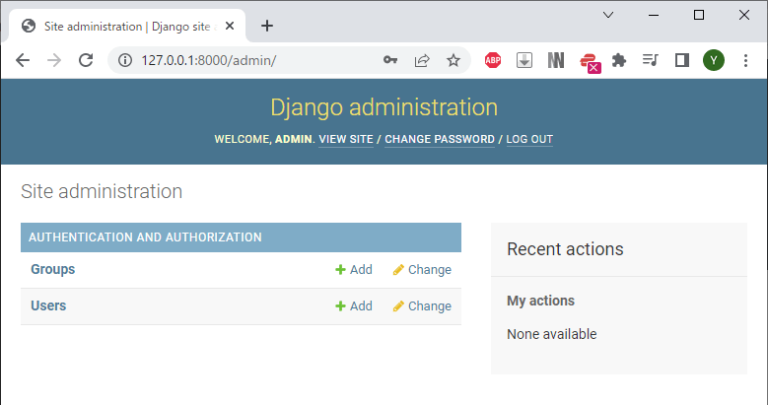
Task: Open the Change link for Users
Action: pyautogui.click(x=421, y=306)
